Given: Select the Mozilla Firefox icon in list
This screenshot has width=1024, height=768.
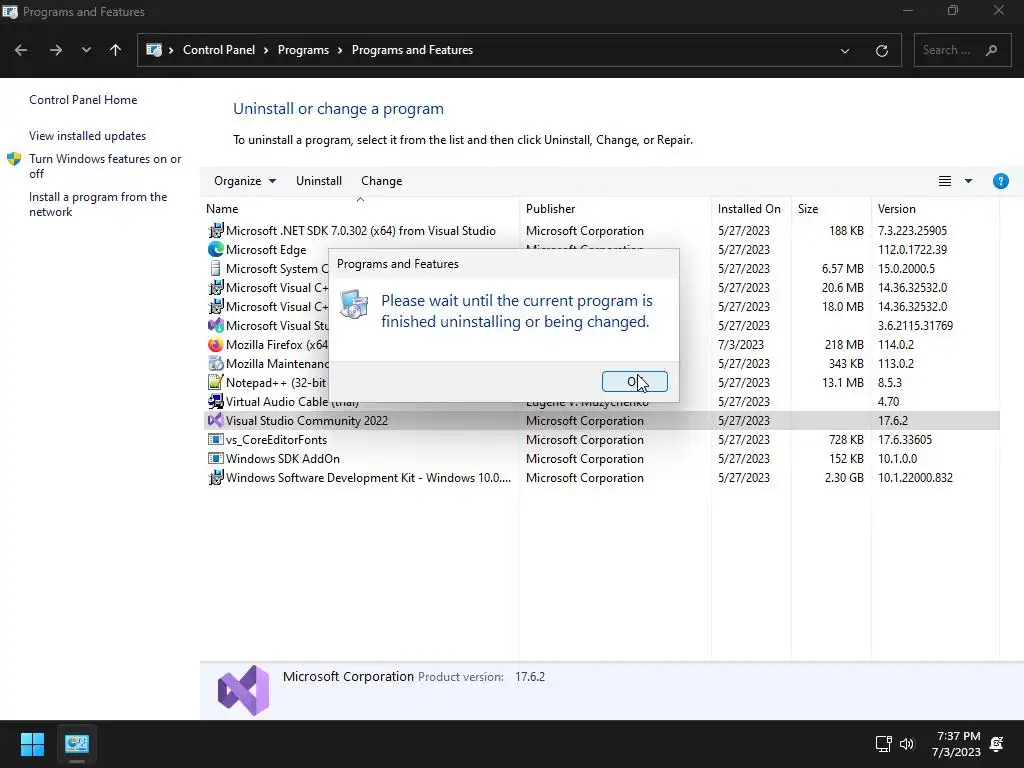Looking at the screenshot, I should [x=216, y=344].
